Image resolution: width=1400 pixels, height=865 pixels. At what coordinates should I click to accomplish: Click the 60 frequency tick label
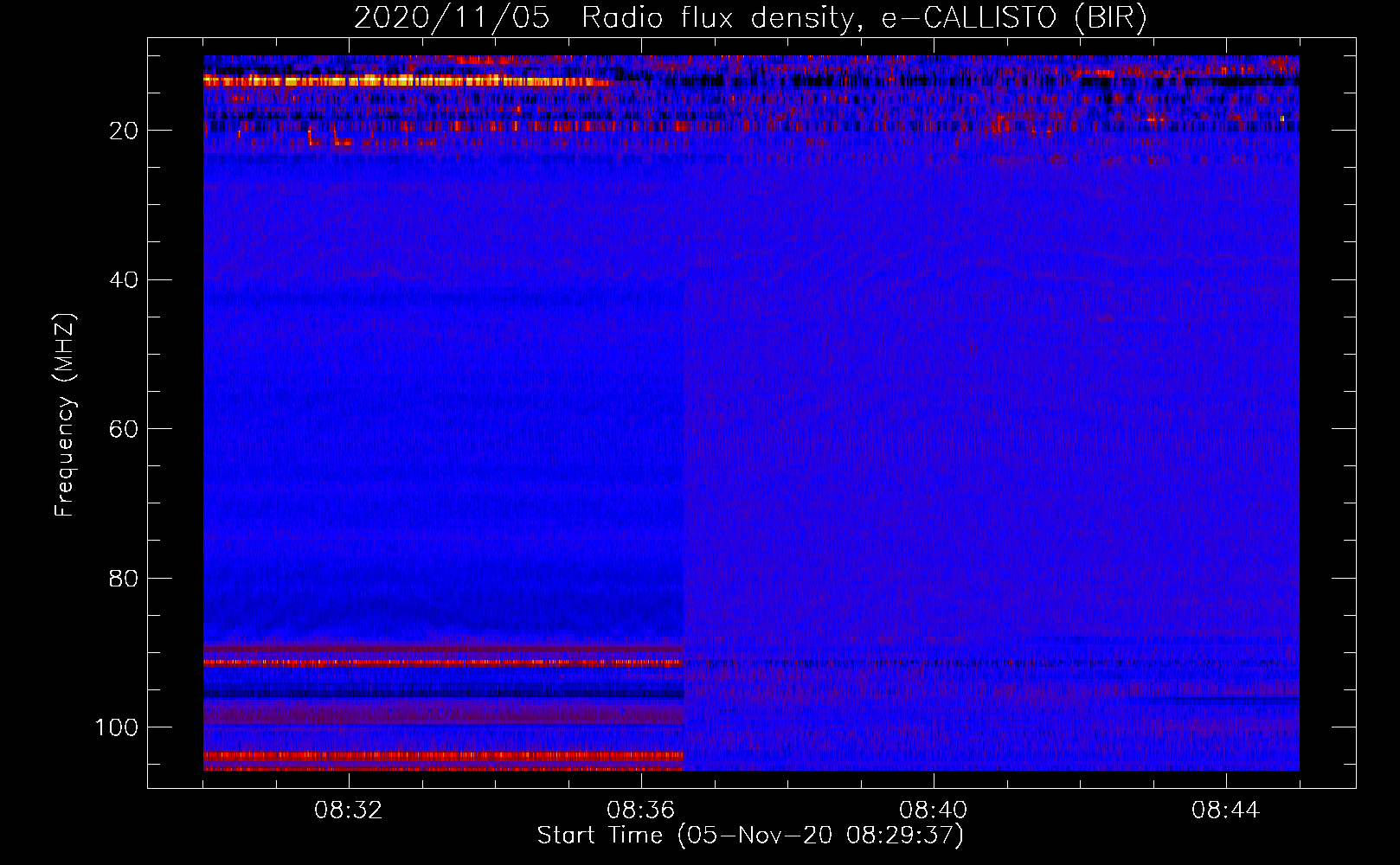[x=125, y=429]
